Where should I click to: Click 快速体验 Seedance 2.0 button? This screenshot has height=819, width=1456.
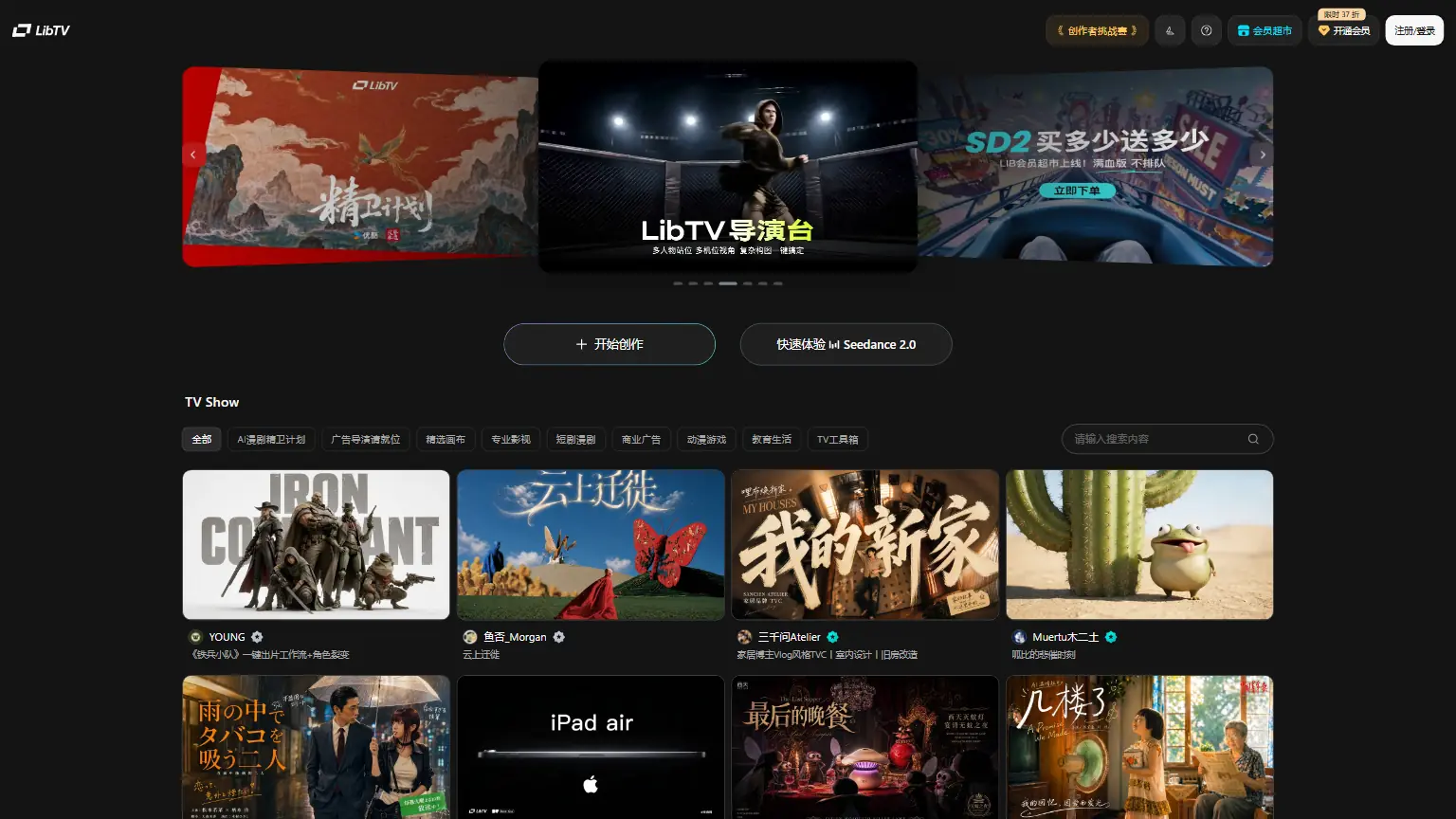pyautogui.click(x=846, y=344)
